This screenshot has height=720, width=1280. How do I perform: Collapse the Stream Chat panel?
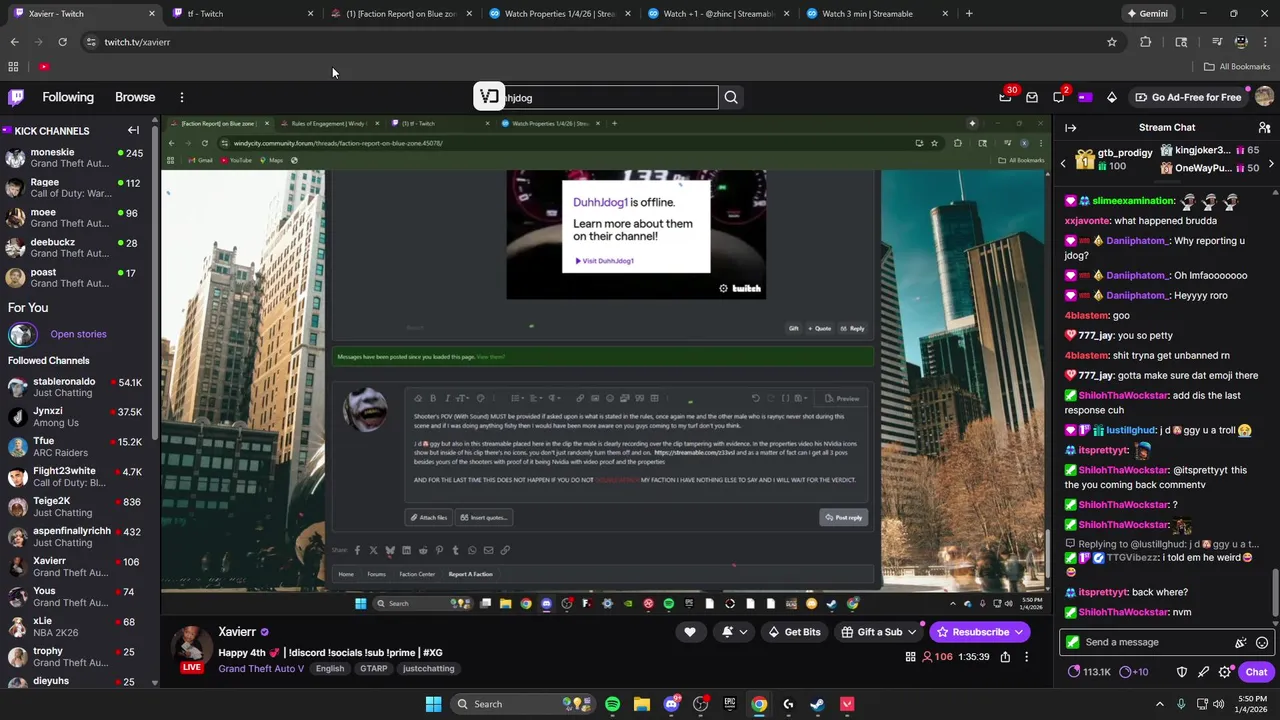click(1070, 127)
